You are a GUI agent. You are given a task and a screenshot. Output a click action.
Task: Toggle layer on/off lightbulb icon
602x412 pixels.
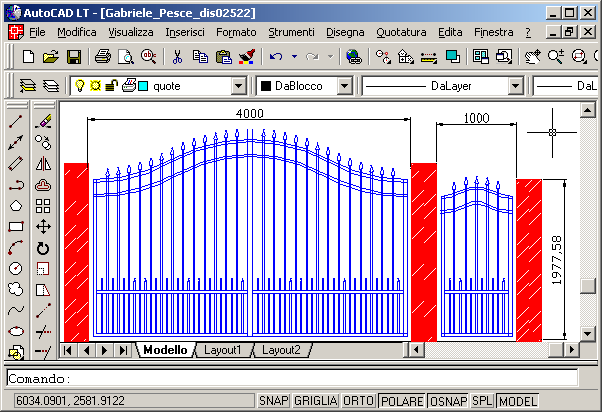pyautogui.click(x=79, y=85)
